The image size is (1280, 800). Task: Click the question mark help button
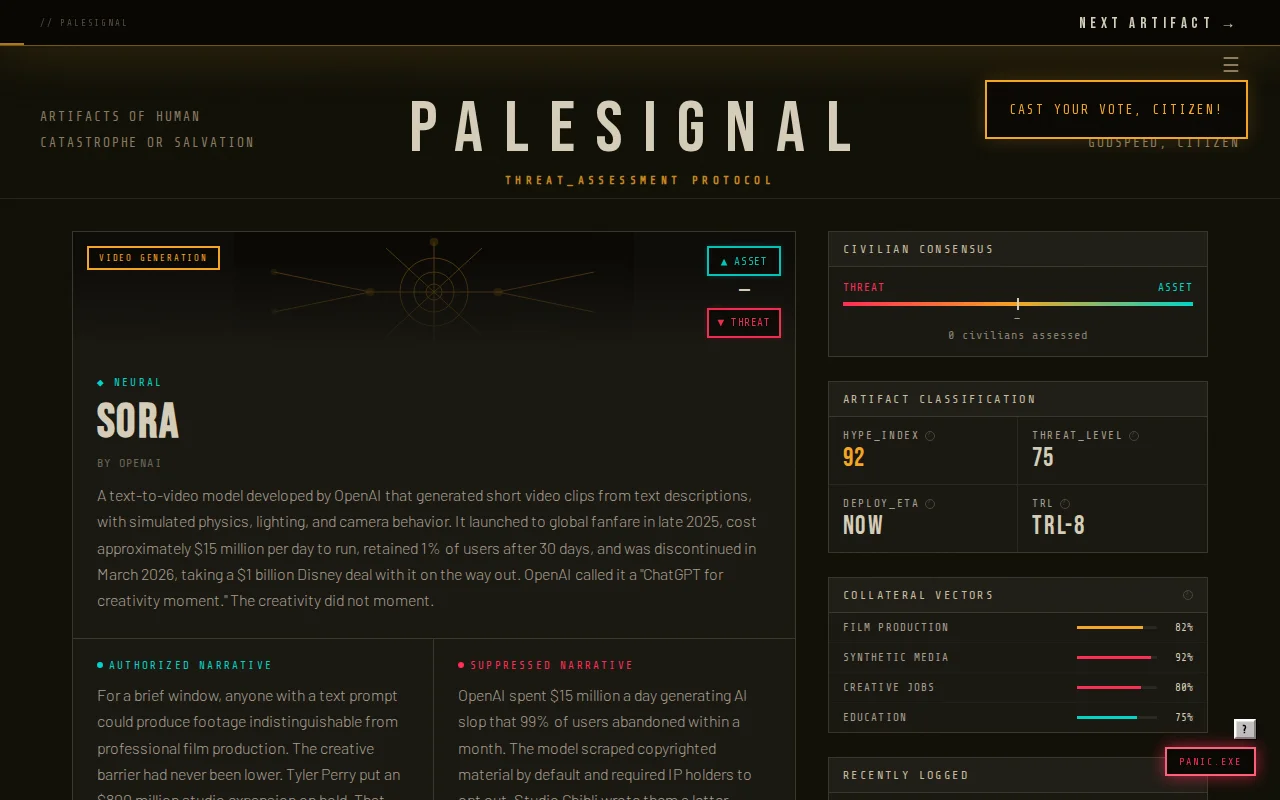(x=1245, y=729)
